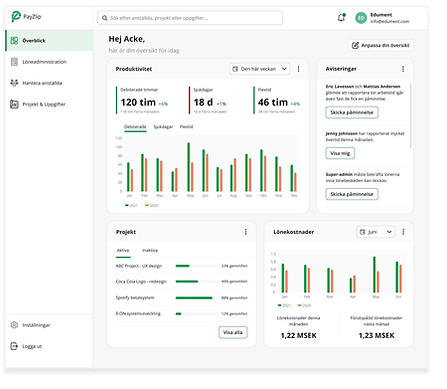The width and height of the screenshot is (447, 389).
Task: Click 2021 legend under productivity chart
Action: click(x=131, y=205)
